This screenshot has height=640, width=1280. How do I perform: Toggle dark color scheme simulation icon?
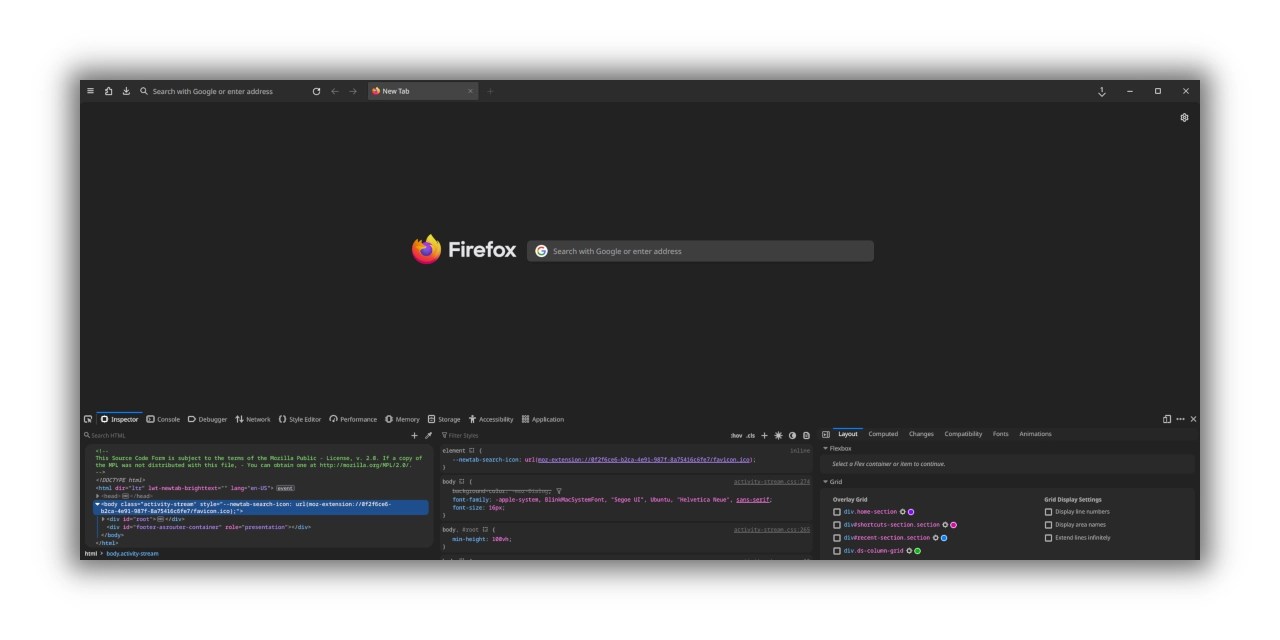pyautogui.click(x=792, y=435)
